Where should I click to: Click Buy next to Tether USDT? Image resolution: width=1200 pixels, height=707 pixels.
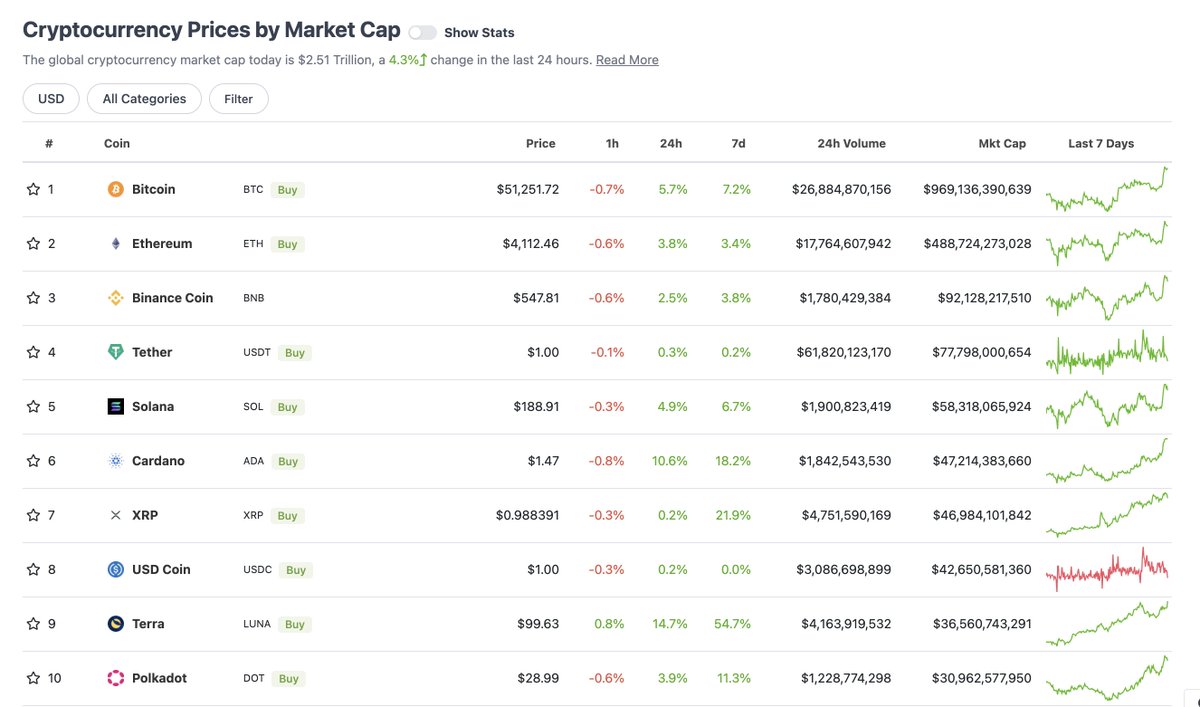coord(295,352)
